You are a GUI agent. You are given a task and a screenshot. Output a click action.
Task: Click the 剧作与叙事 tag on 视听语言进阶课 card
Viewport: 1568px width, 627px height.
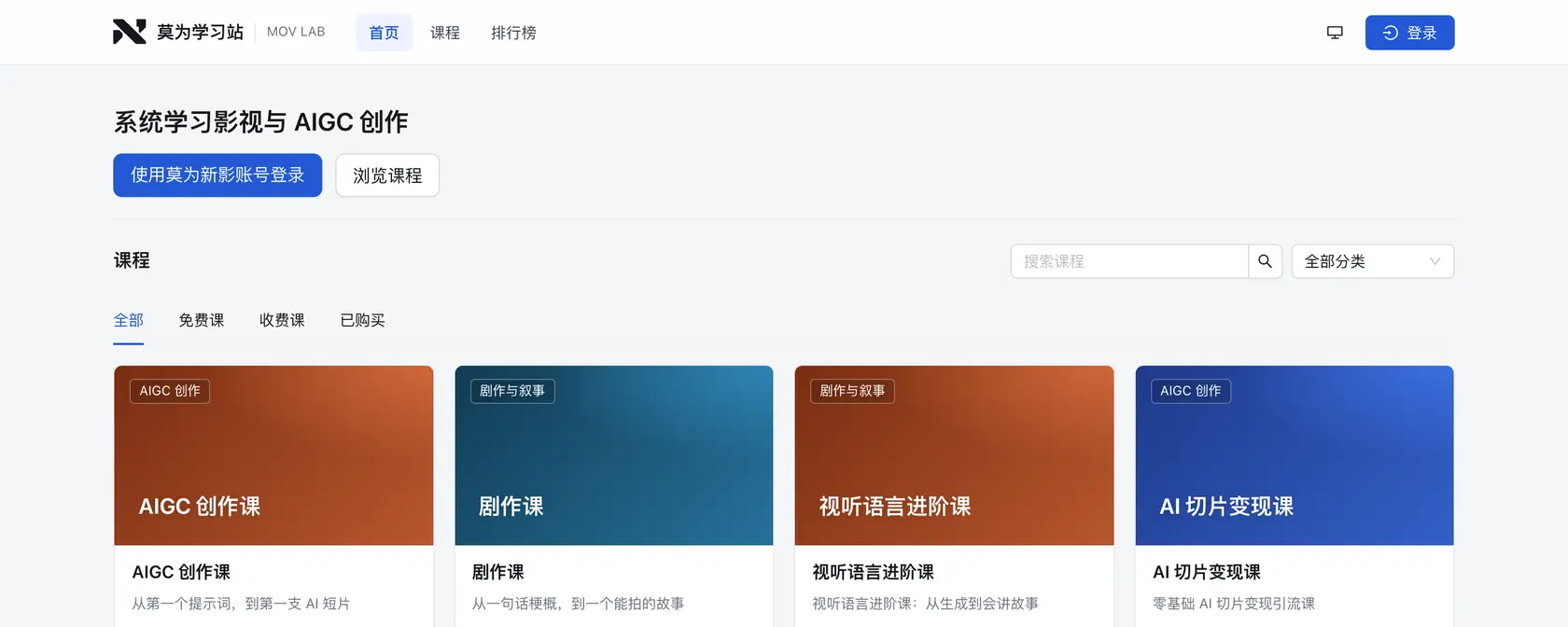tap(852, 391)
